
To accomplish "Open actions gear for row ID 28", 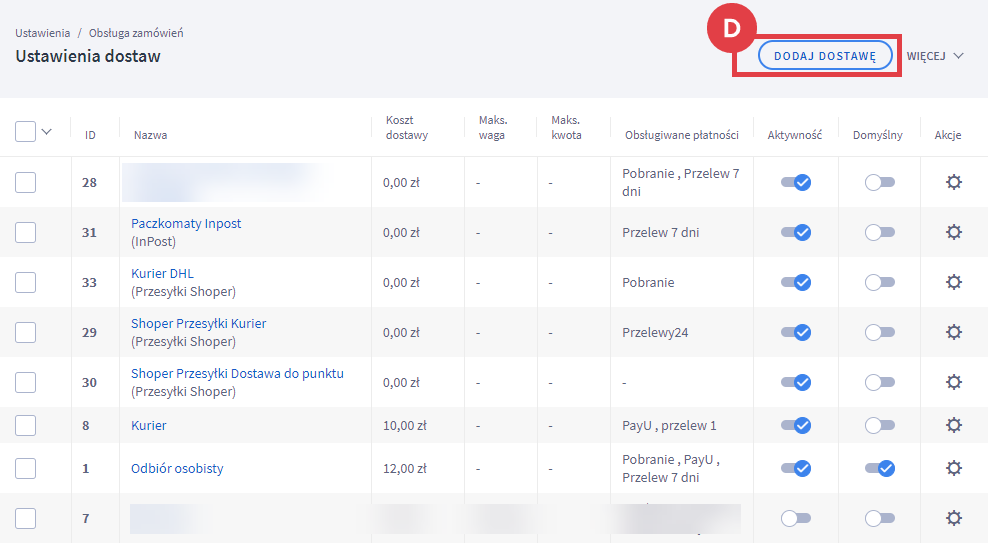I will pos(954,182).
